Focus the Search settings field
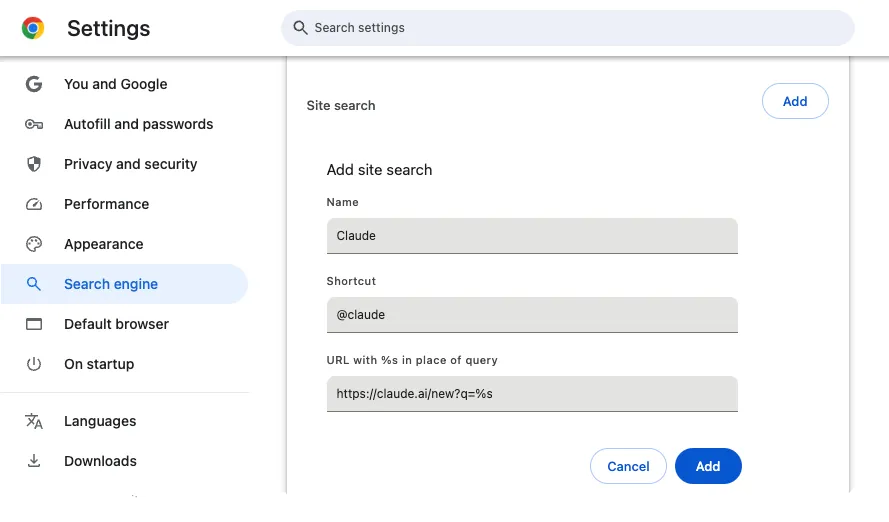The height and width of the screenshot is (522, 889). (x=568, y=28)
